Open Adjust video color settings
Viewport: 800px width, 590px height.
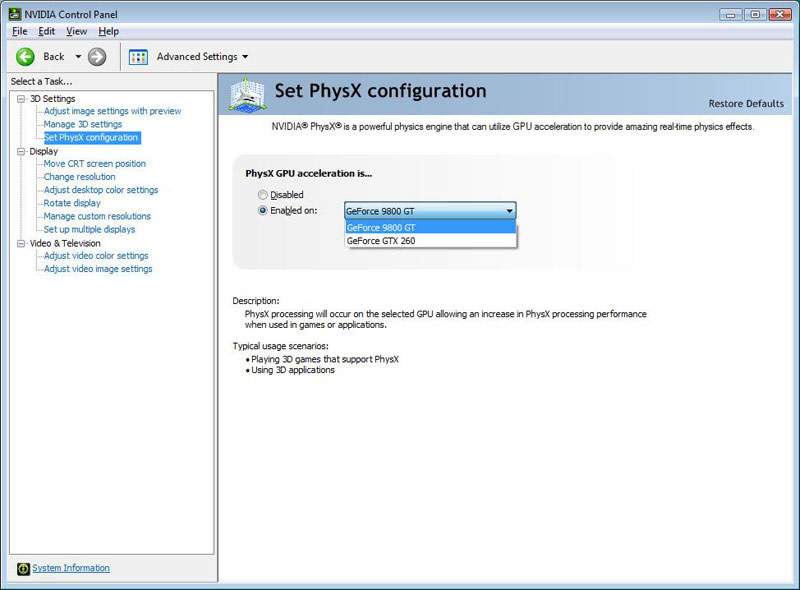coord(96,256)
